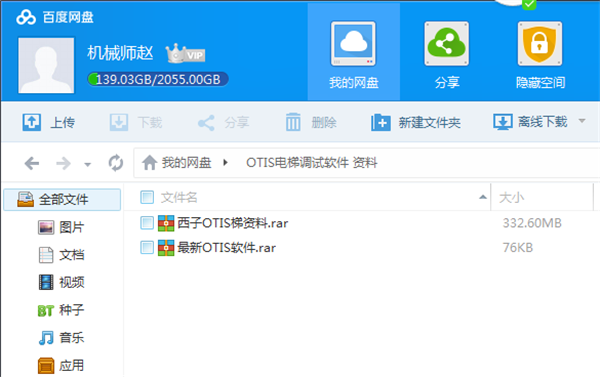
Task: Click the 76KB size value
Action: tap(518, 248)
